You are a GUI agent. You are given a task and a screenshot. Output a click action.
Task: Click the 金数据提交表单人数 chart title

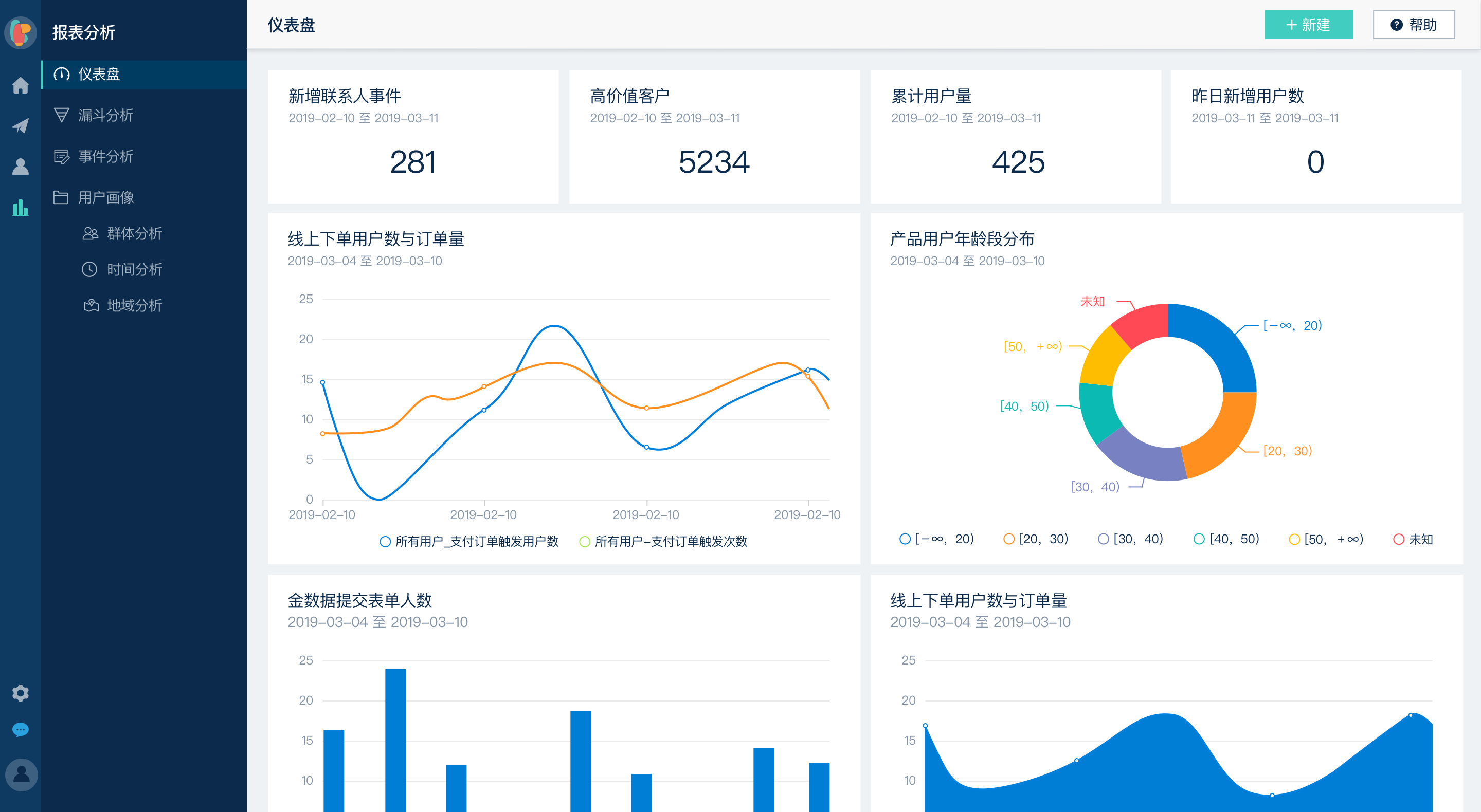(x=360, y=601)
